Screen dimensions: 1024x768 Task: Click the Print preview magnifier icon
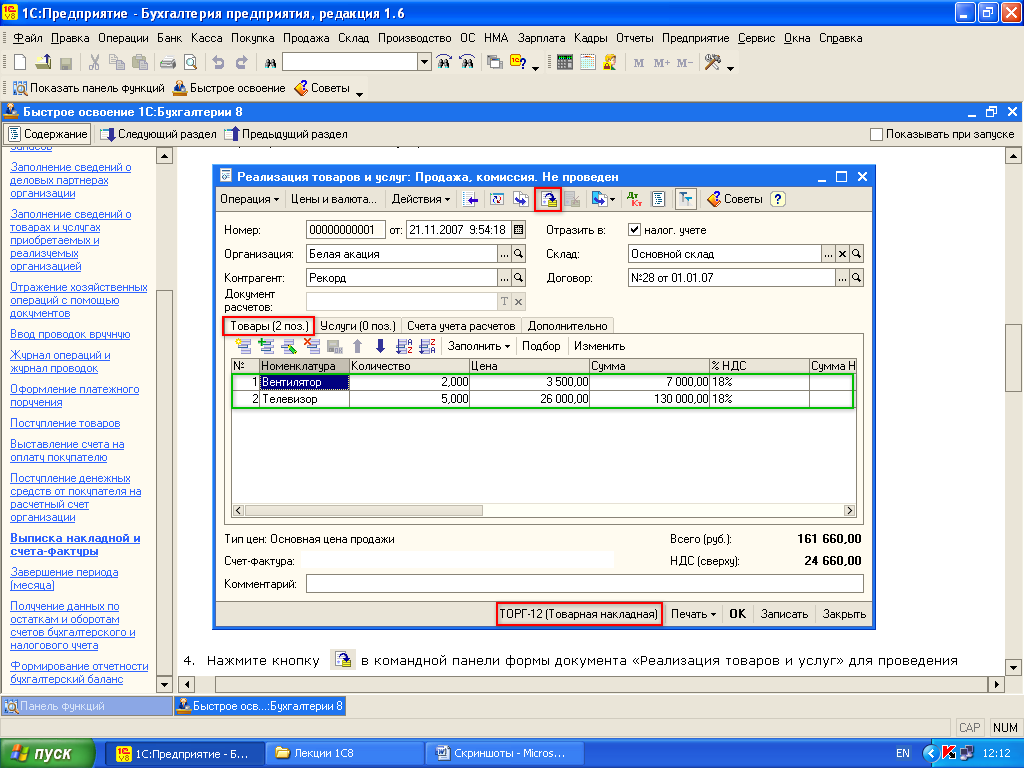(x=190, y=62)
